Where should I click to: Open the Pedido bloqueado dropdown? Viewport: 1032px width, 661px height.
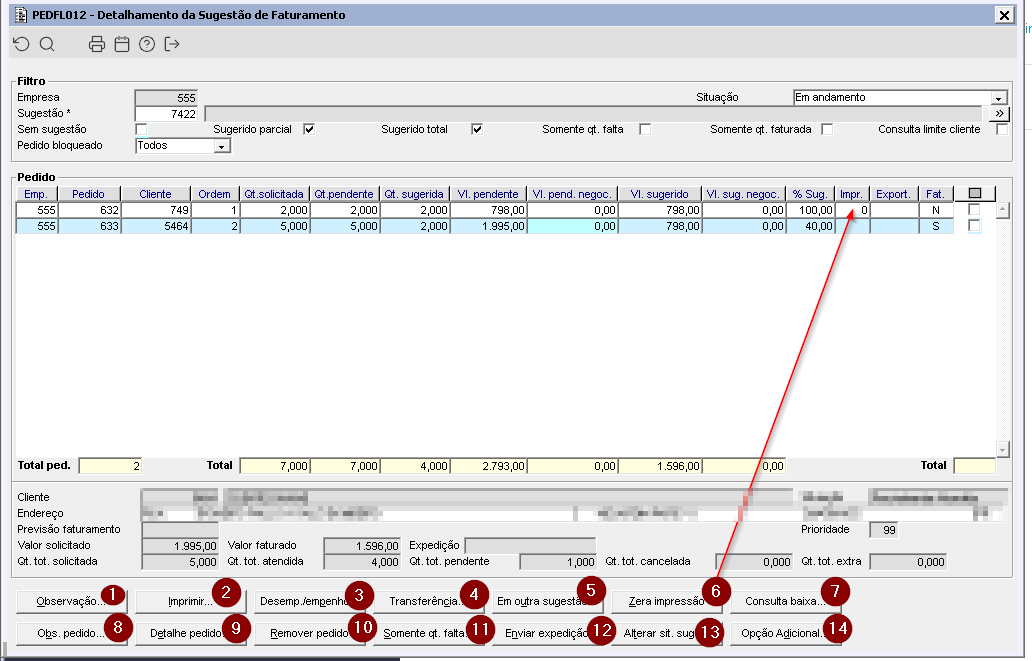(222, 146)
